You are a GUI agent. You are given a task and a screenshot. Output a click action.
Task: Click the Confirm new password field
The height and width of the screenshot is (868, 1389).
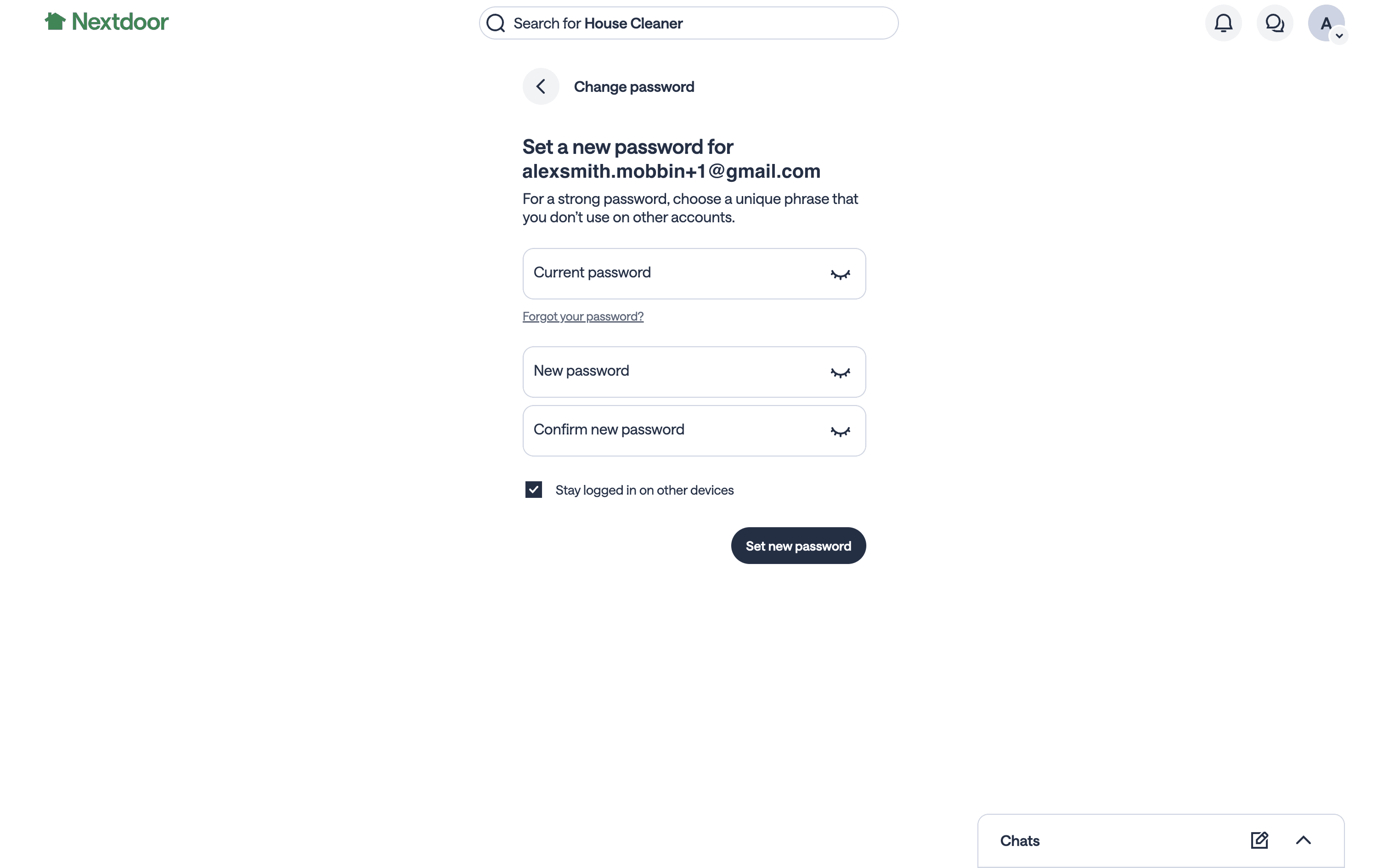(672, 431)
